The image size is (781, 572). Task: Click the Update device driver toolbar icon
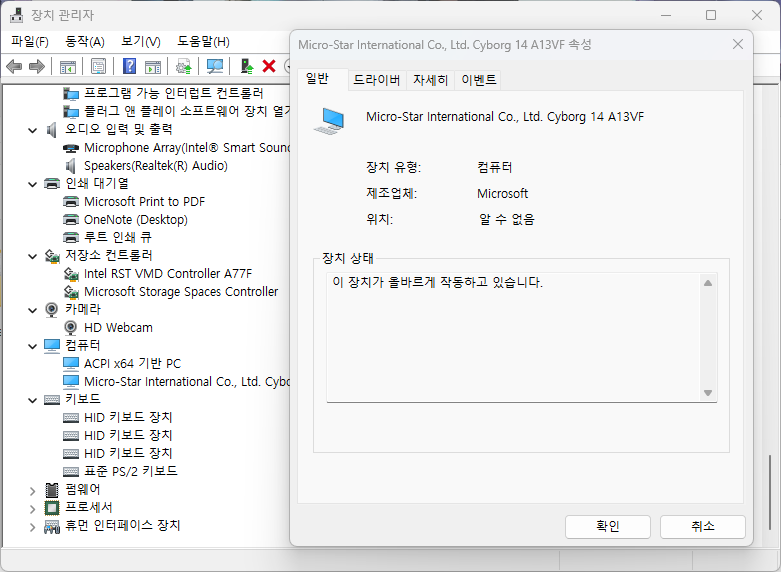coord(184,66)
